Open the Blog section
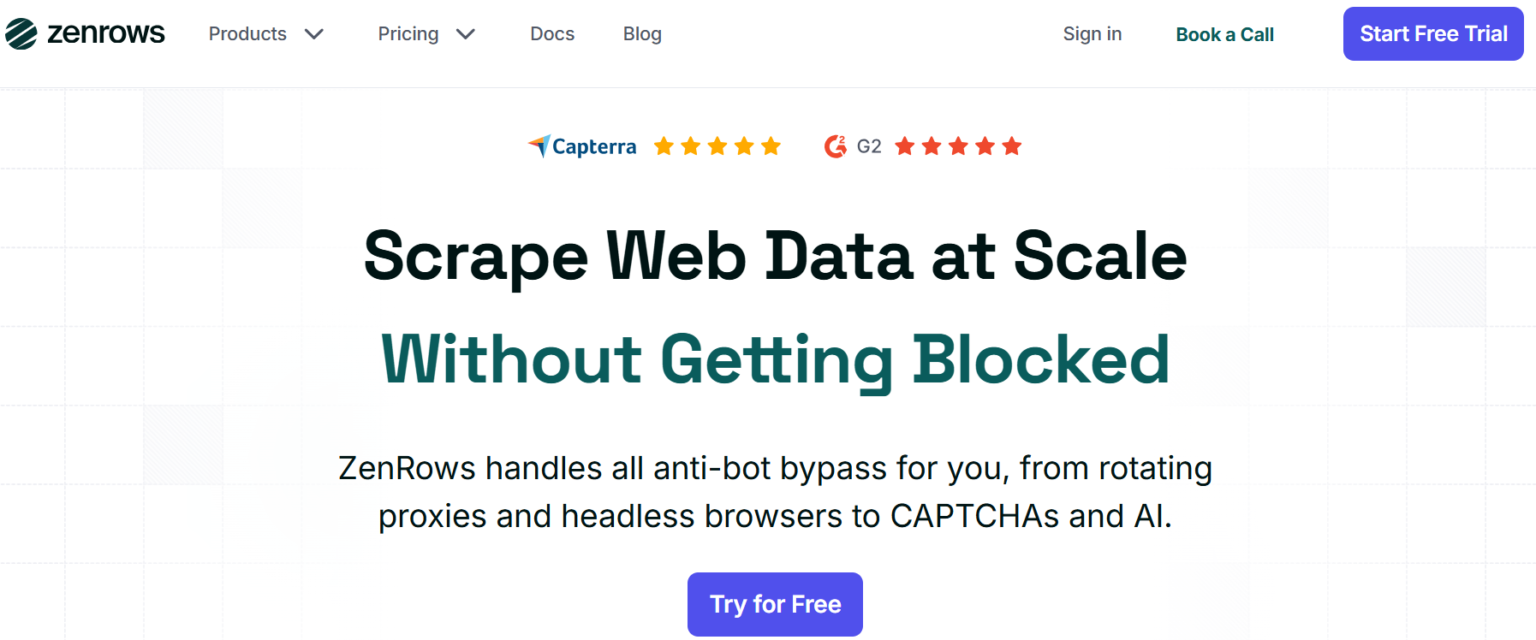The height and width of the screenshot is (640, 1536). (x=642, y=33)
